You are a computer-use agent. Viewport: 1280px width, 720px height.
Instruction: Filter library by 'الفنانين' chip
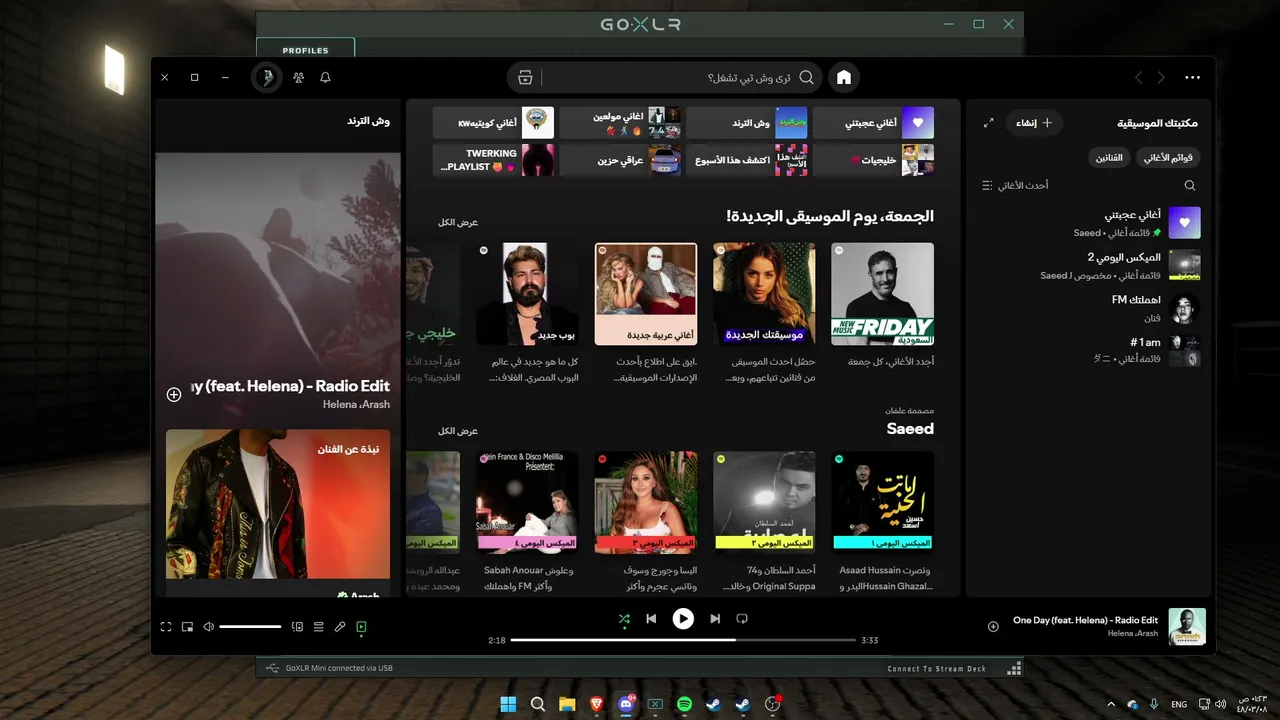tap(1109, 158)
